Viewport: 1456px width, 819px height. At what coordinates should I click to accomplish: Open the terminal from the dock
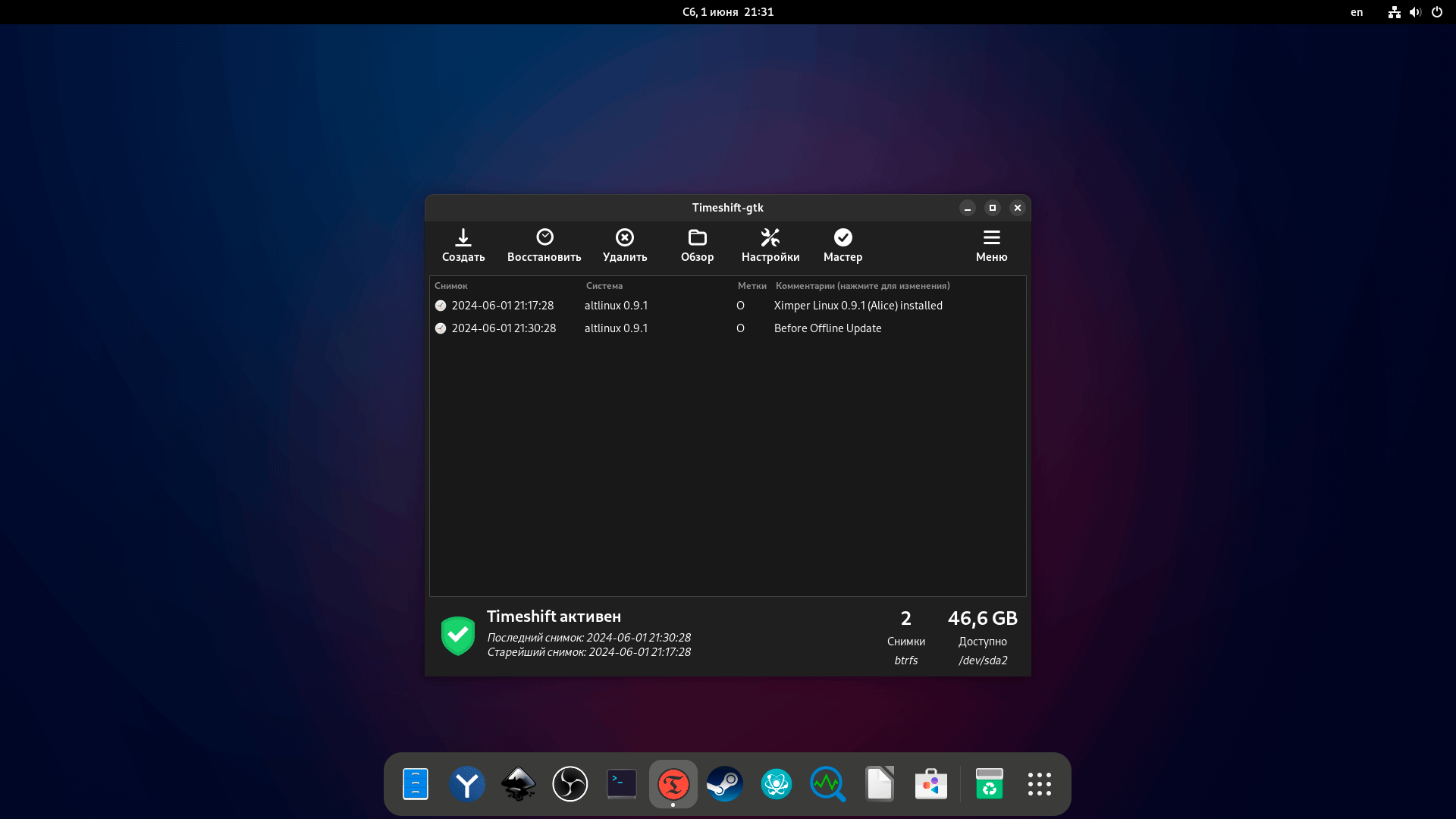click(x=621, y=784)
